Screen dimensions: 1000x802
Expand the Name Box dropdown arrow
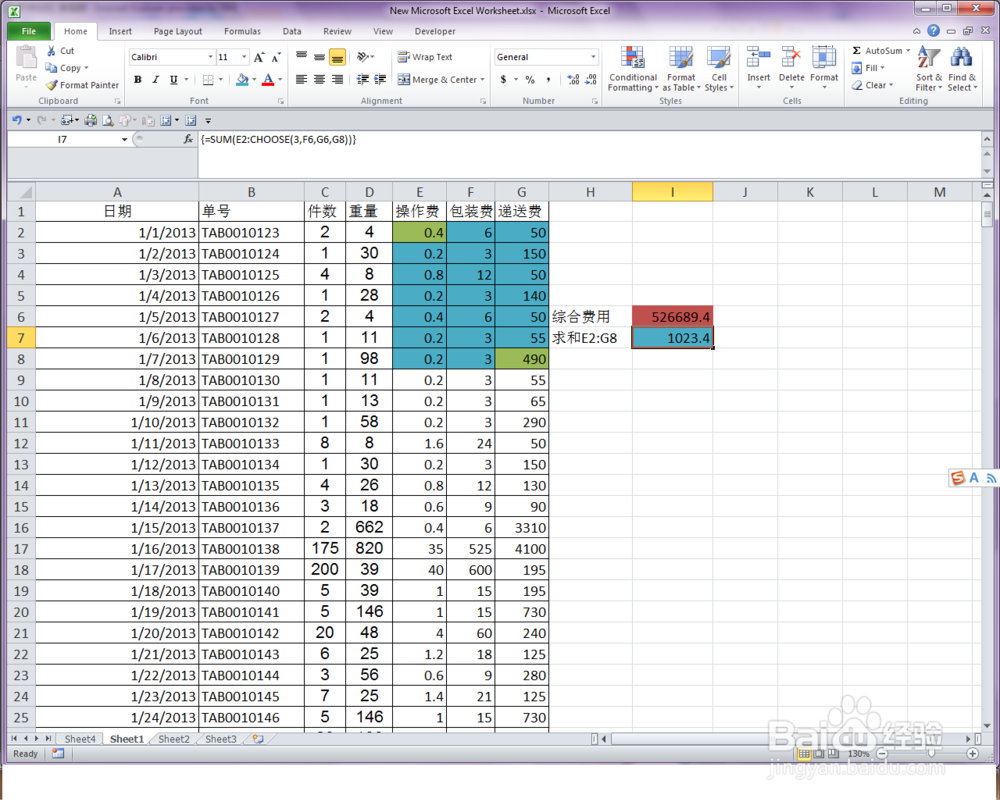[x=124, y=139]
